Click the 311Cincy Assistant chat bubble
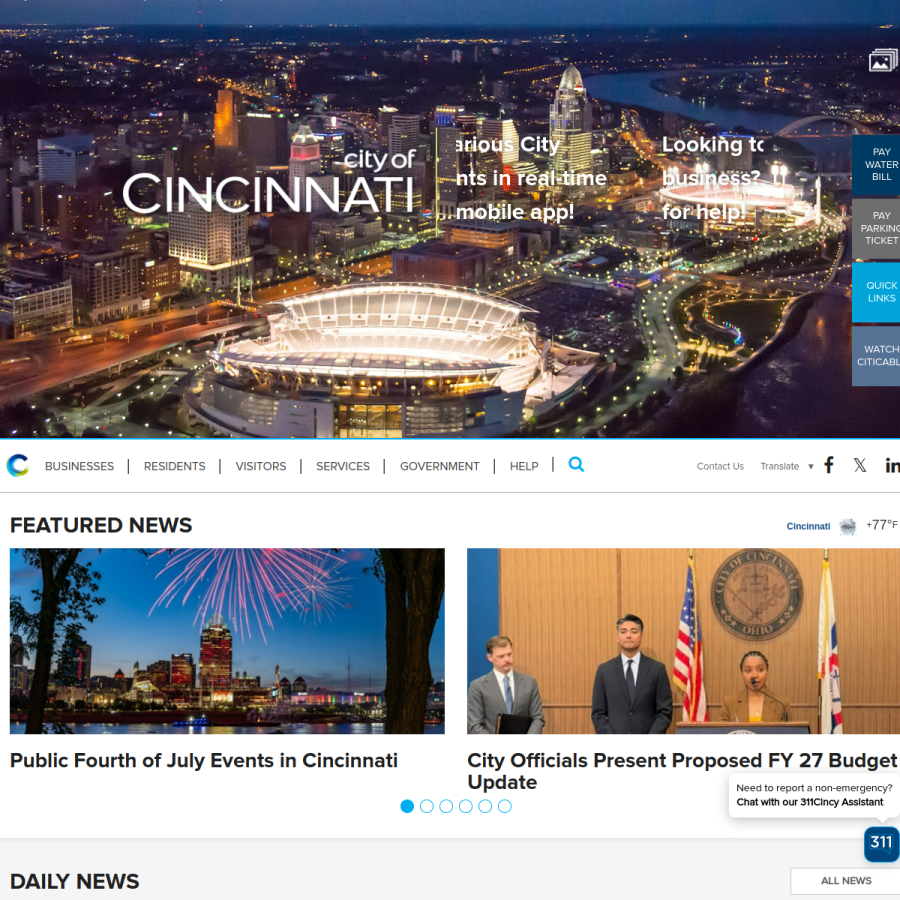 pyautogui.click(x=813, y=795)
